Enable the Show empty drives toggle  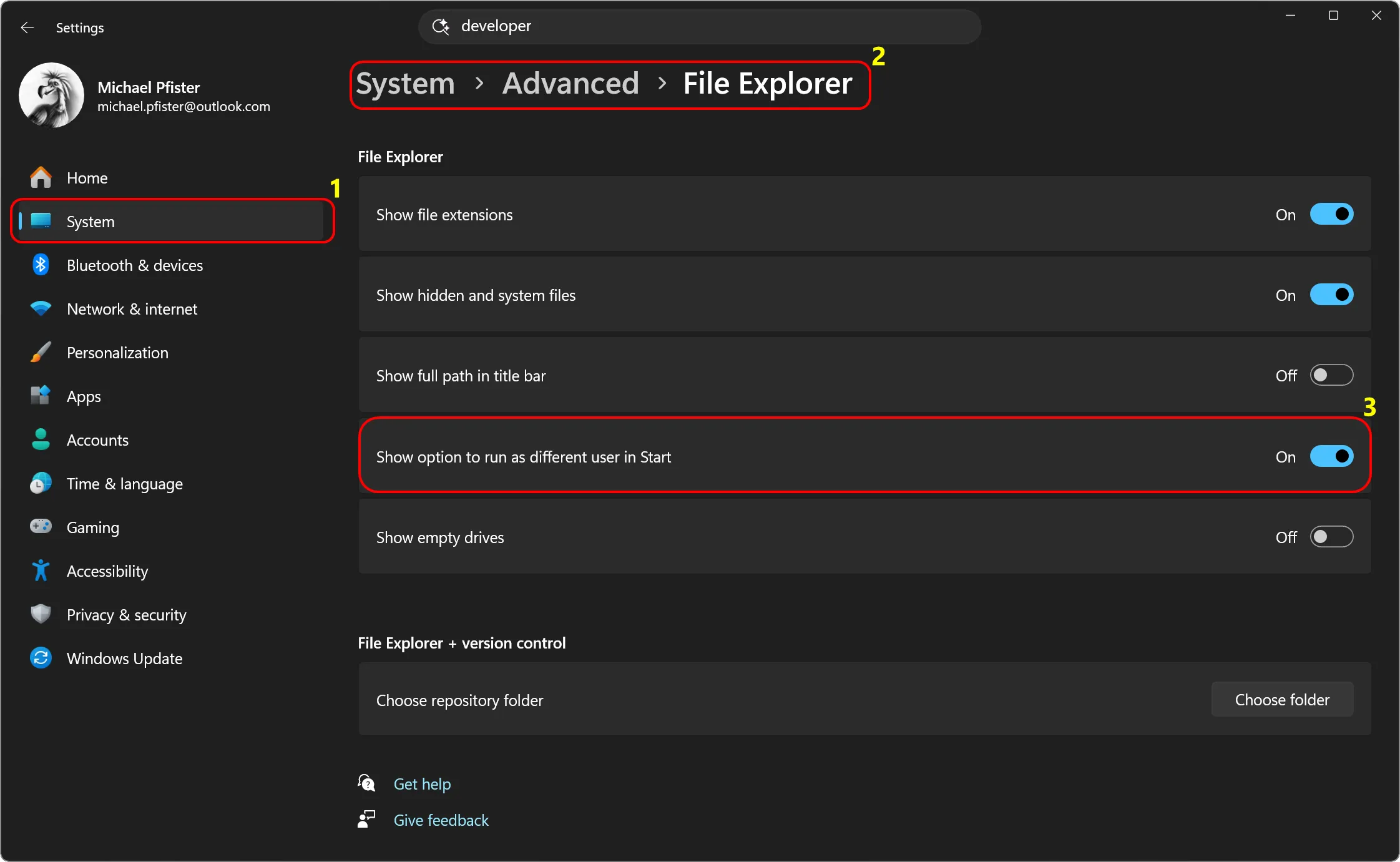click(x=1331, y=537)
